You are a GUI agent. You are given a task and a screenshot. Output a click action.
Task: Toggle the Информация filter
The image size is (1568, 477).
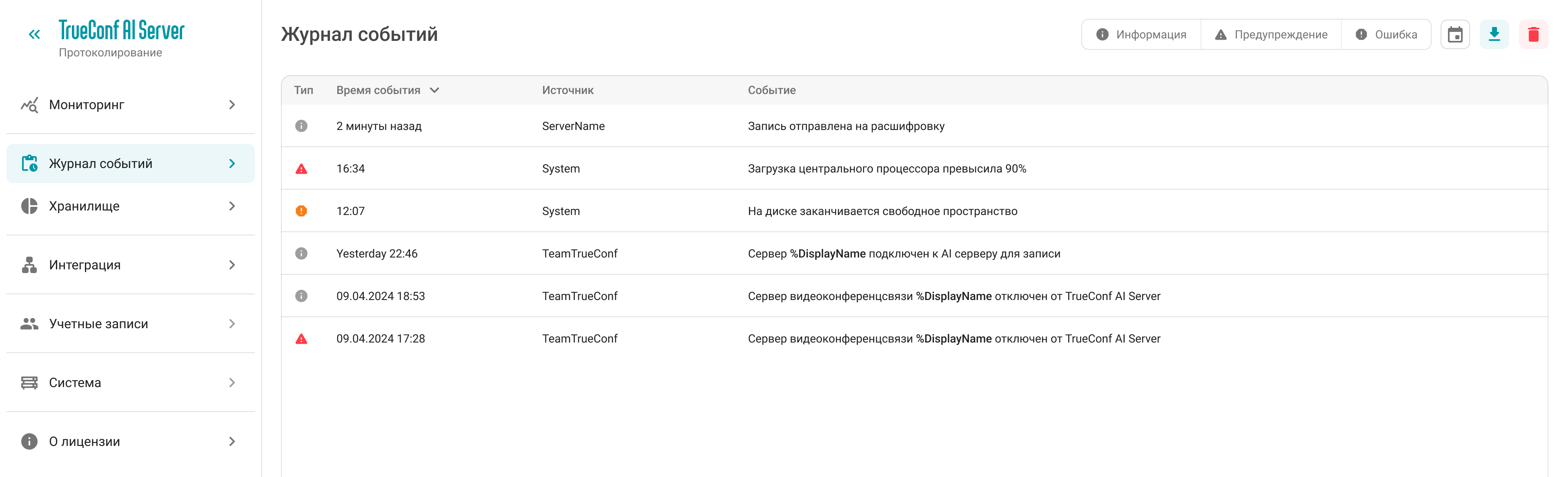(x=1141, y=35)
